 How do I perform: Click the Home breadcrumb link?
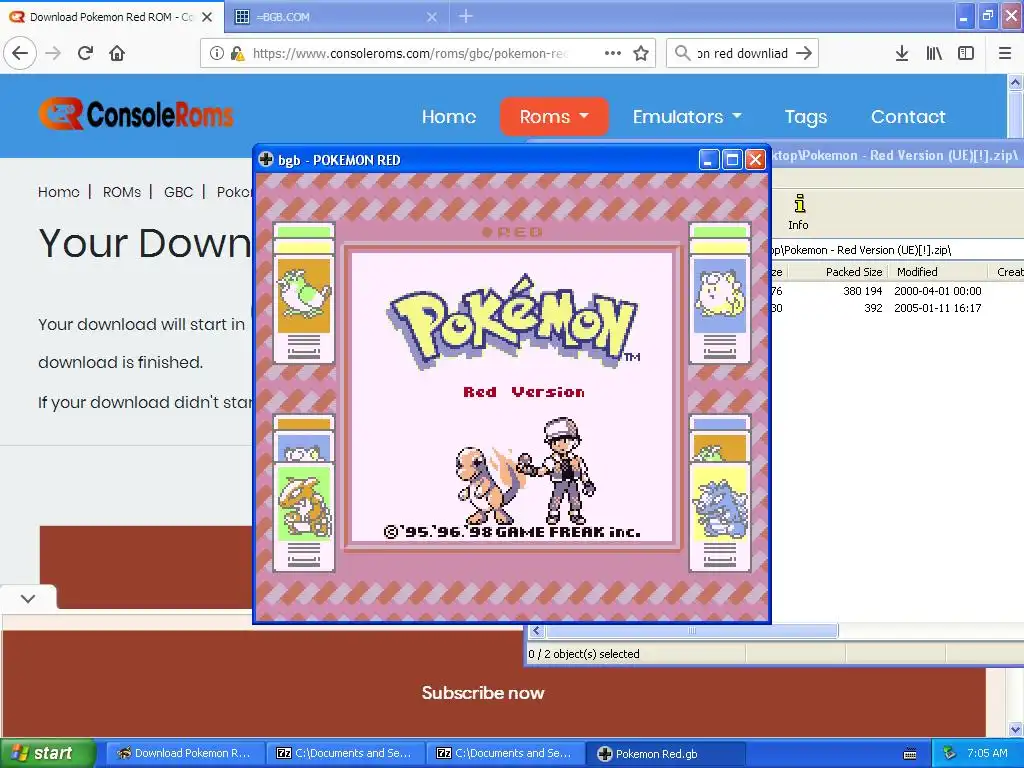[58, 192]
